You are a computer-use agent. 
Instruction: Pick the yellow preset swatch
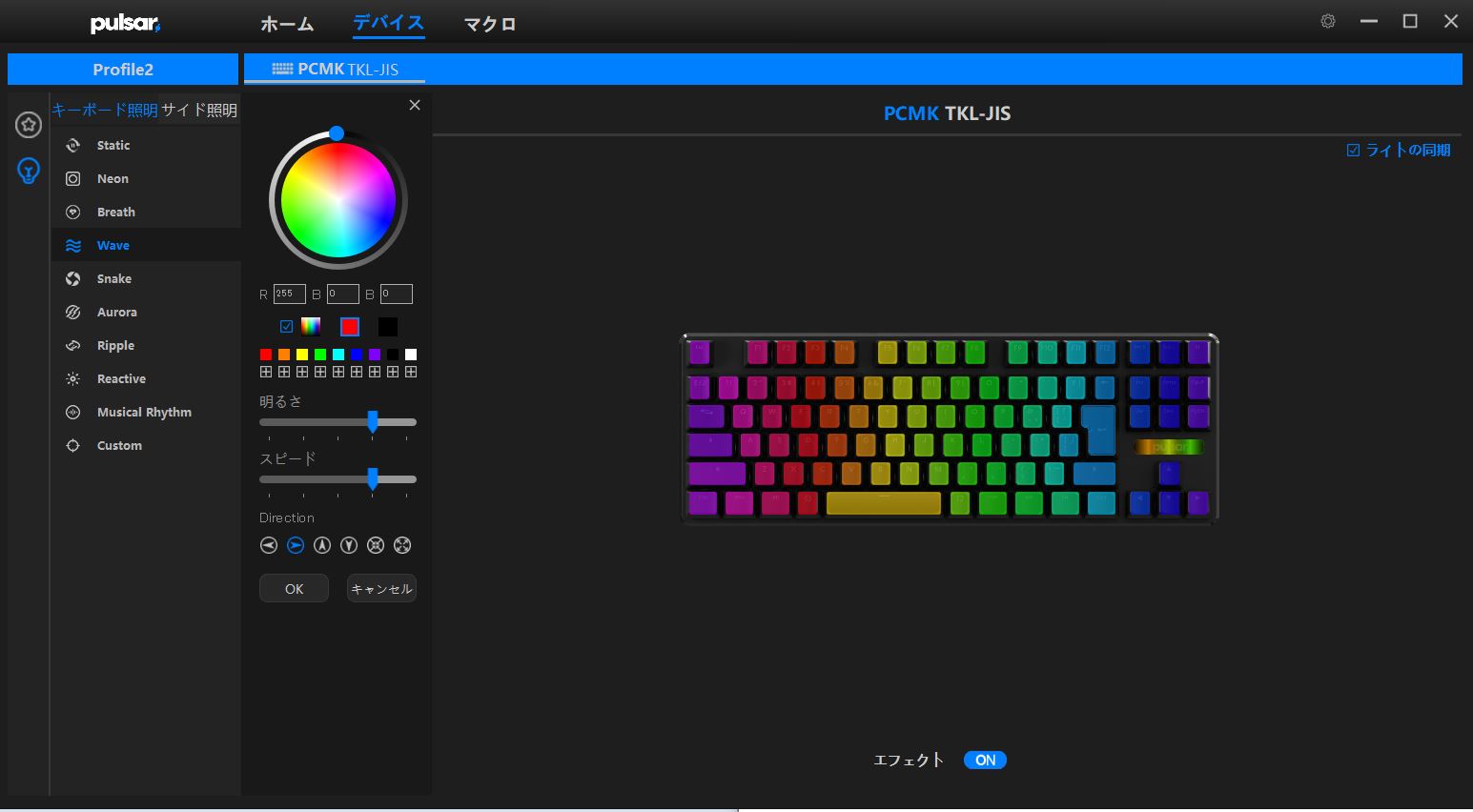302,355
